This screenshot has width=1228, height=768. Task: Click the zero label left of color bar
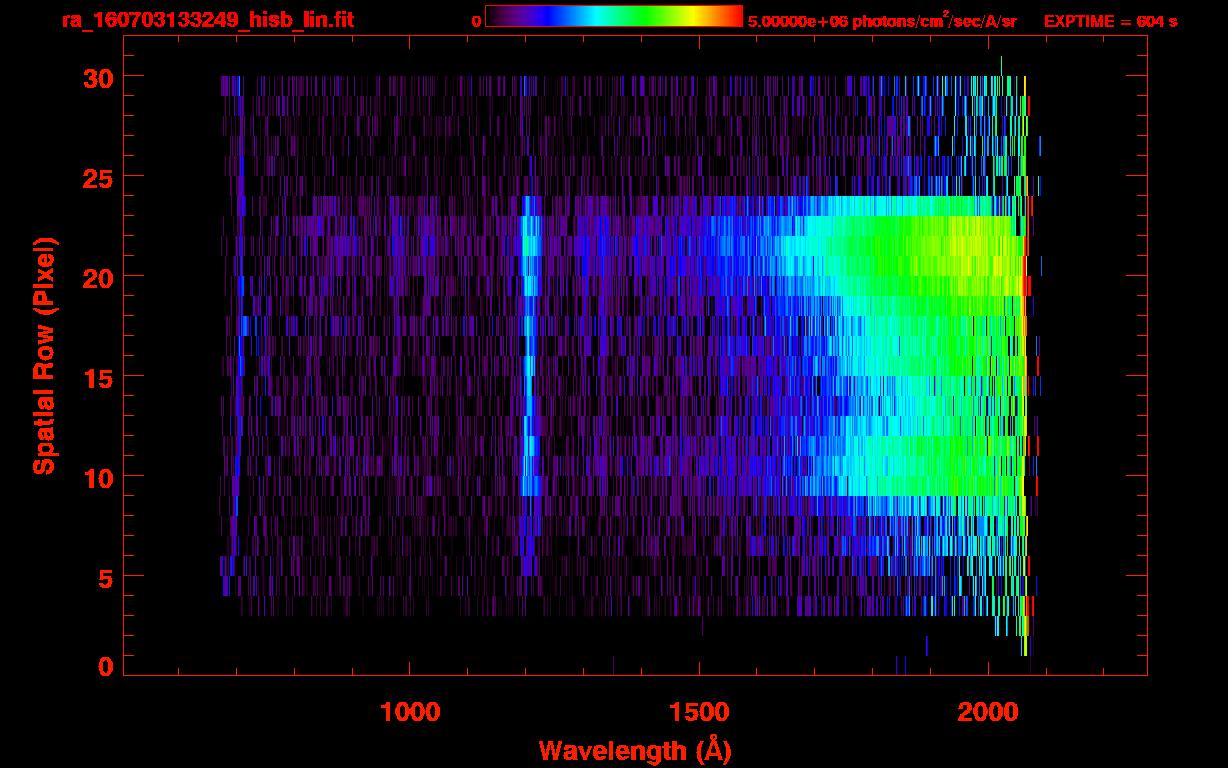pyautogui.click(x=476, y=21)
